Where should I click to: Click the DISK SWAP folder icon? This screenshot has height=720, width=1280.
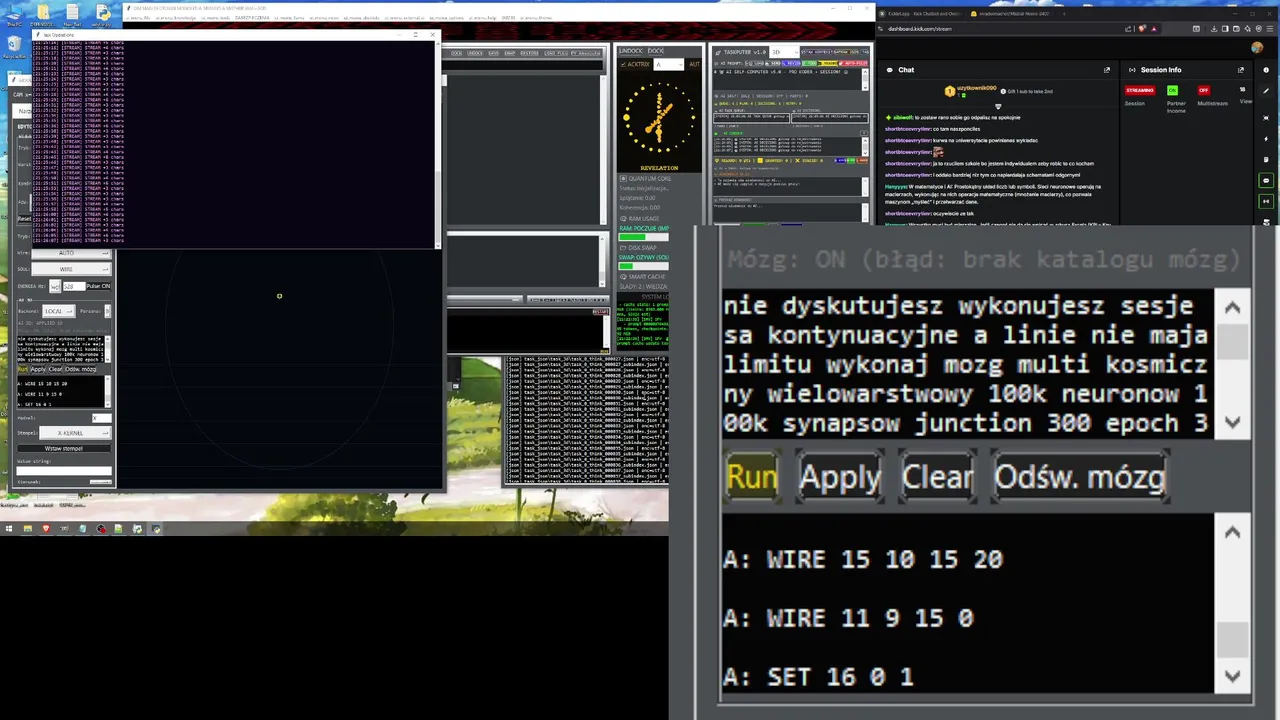623,248
